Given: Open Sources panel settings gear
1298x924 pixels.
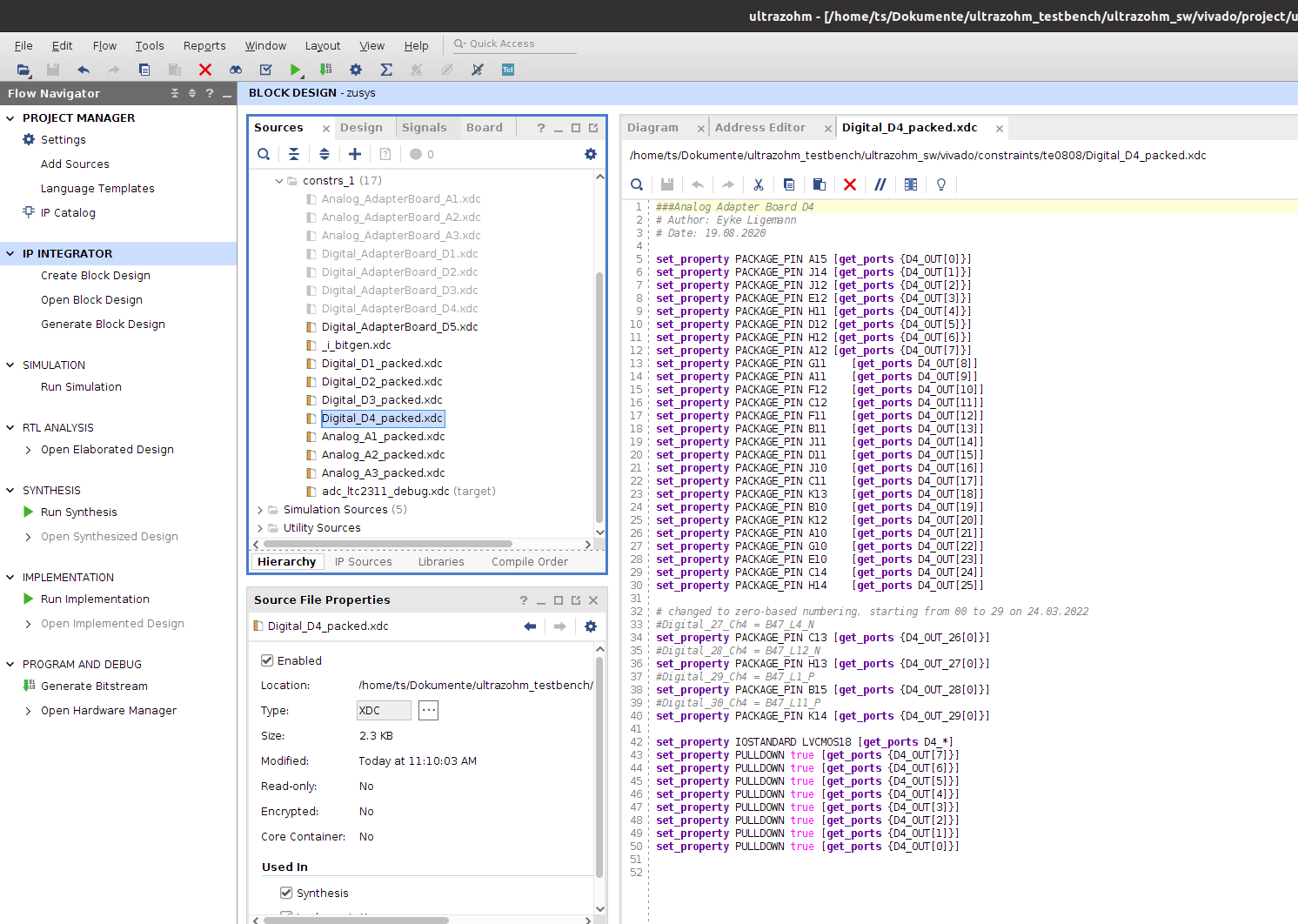Looking at the screenshot, I should [591, 154].
